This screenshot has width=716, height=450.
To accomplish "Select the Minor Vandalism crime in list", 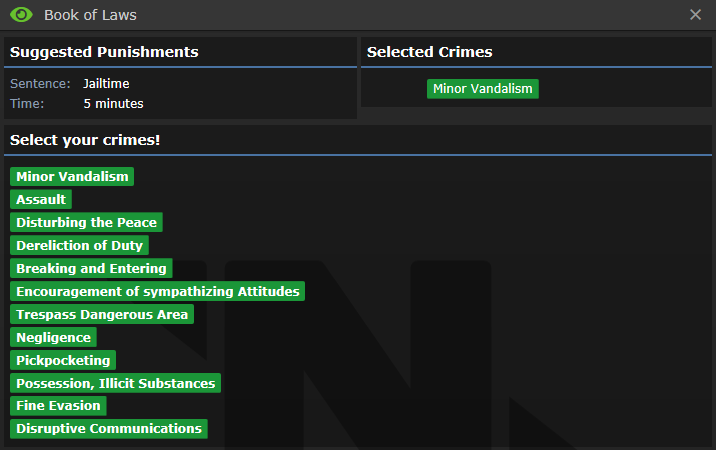I will (x=72, y=176).
